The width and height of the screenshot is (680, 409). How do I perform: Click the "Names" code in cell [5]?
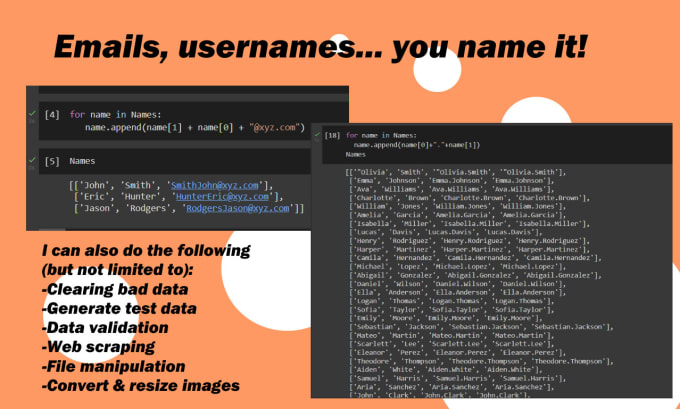[82, 161]
